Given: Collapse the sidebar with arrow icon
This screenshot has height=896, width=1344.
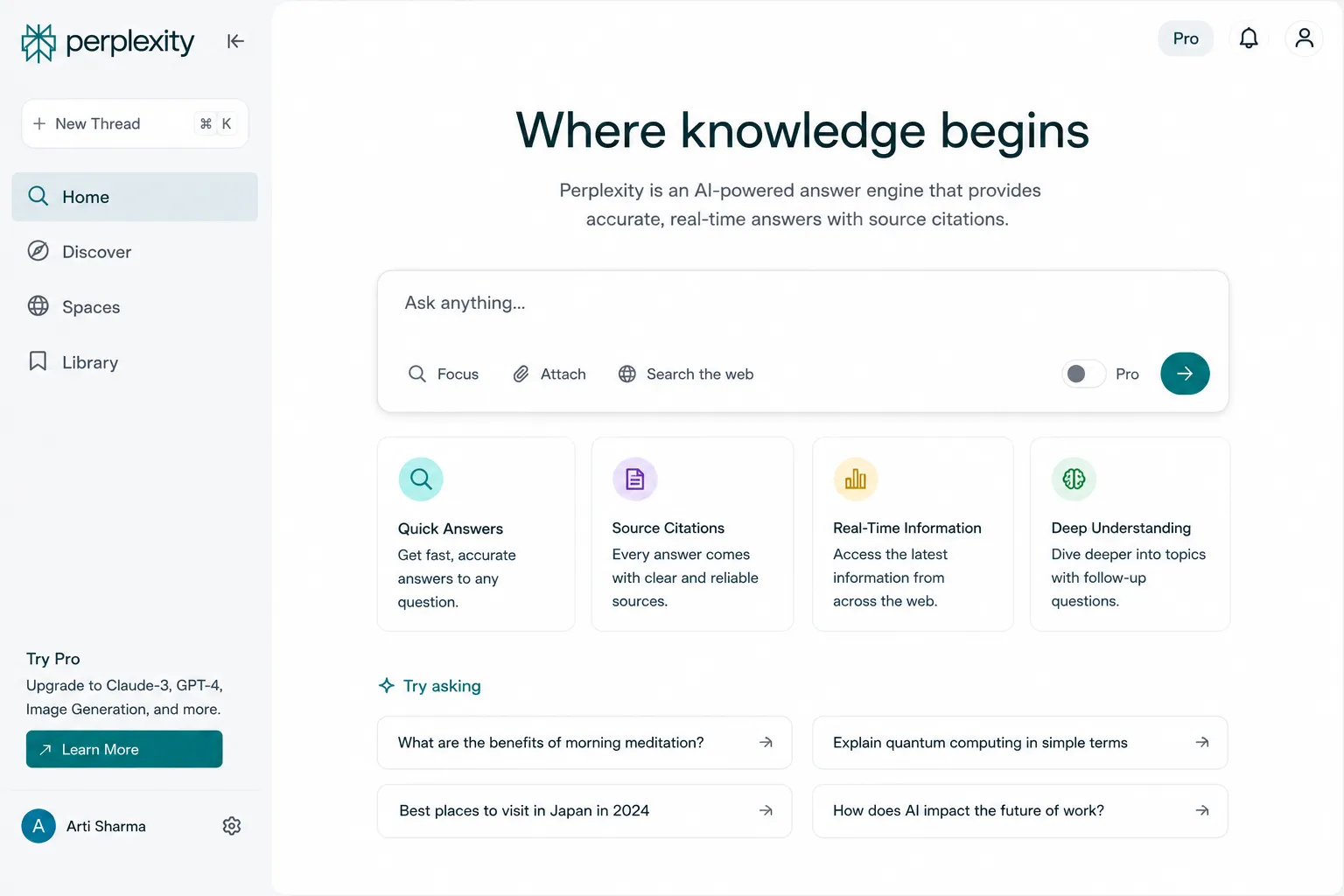Looking at the screenshot, I should [x=235, y=41].
